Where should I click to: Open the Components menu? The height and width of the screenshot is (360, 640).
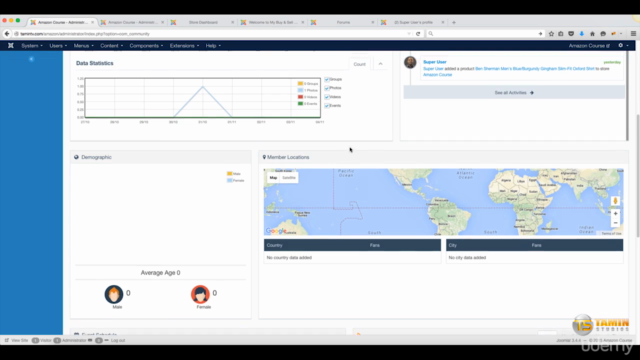pos(146,46)
